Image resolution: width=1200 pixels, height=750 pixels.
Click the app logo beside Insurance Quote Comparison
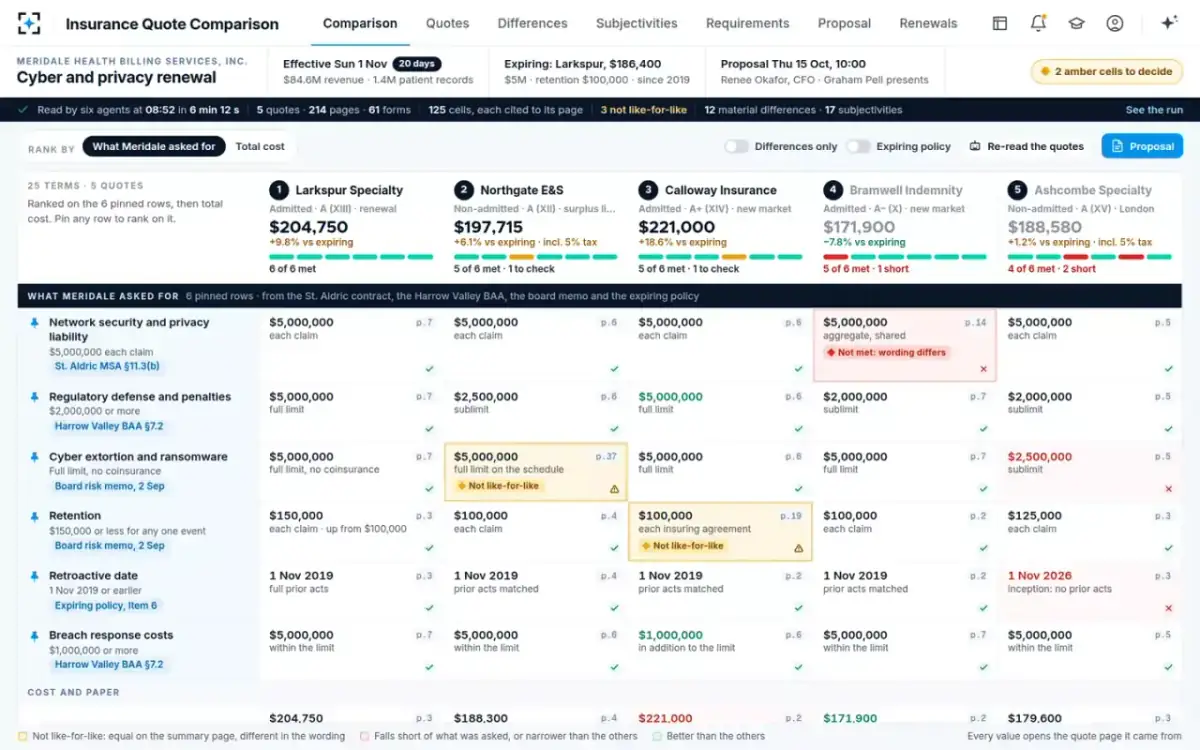(x=29, y=23)
